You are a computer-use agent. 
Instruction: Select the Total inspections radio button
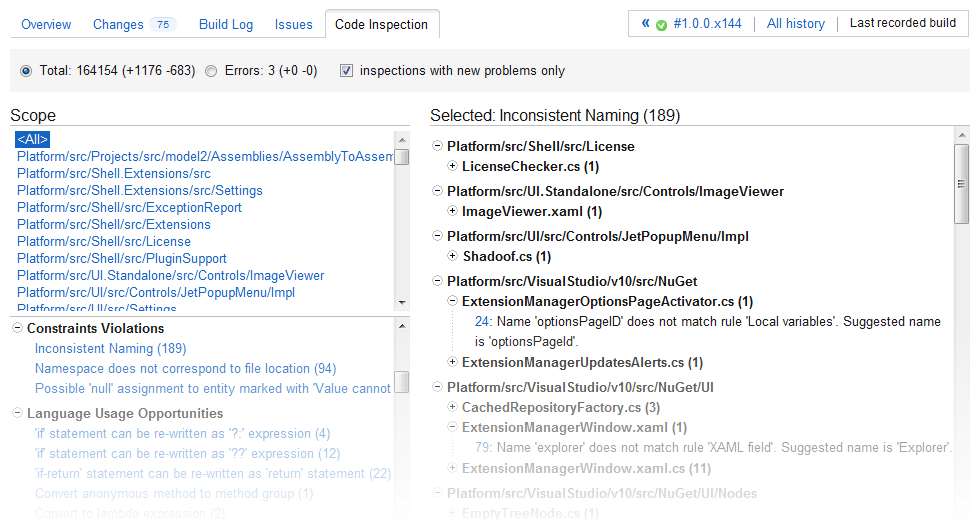click(26, 71)
